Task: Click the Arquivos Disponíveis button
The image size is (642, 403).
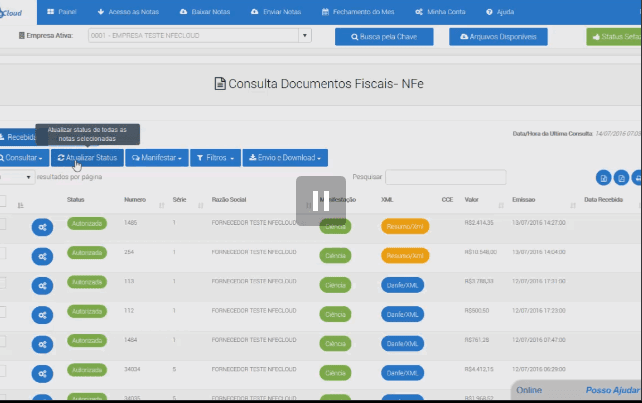Action: click(500, 36)
